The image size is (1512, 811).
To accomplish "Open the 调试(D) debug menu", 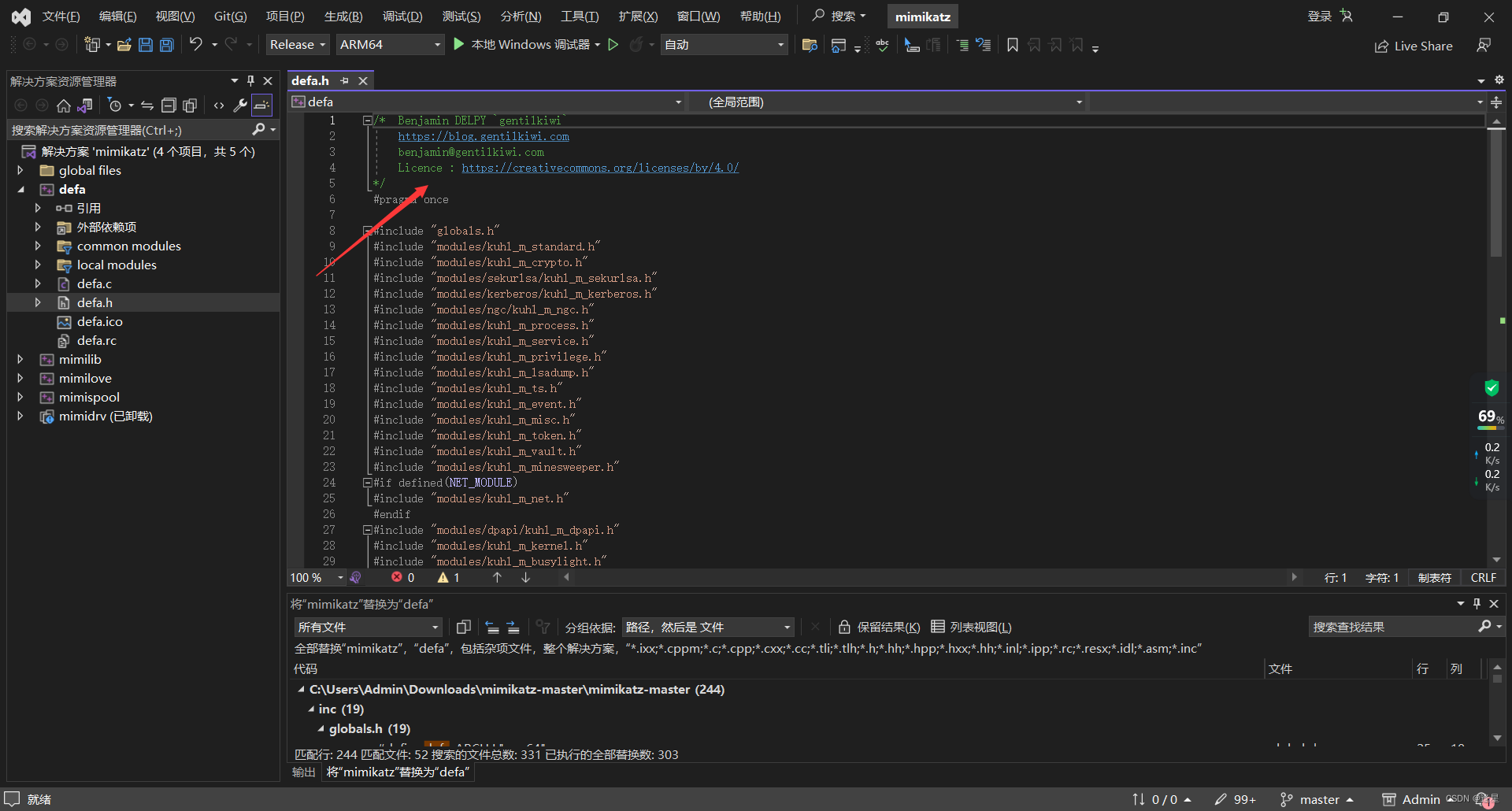I will tap(402, 17).
